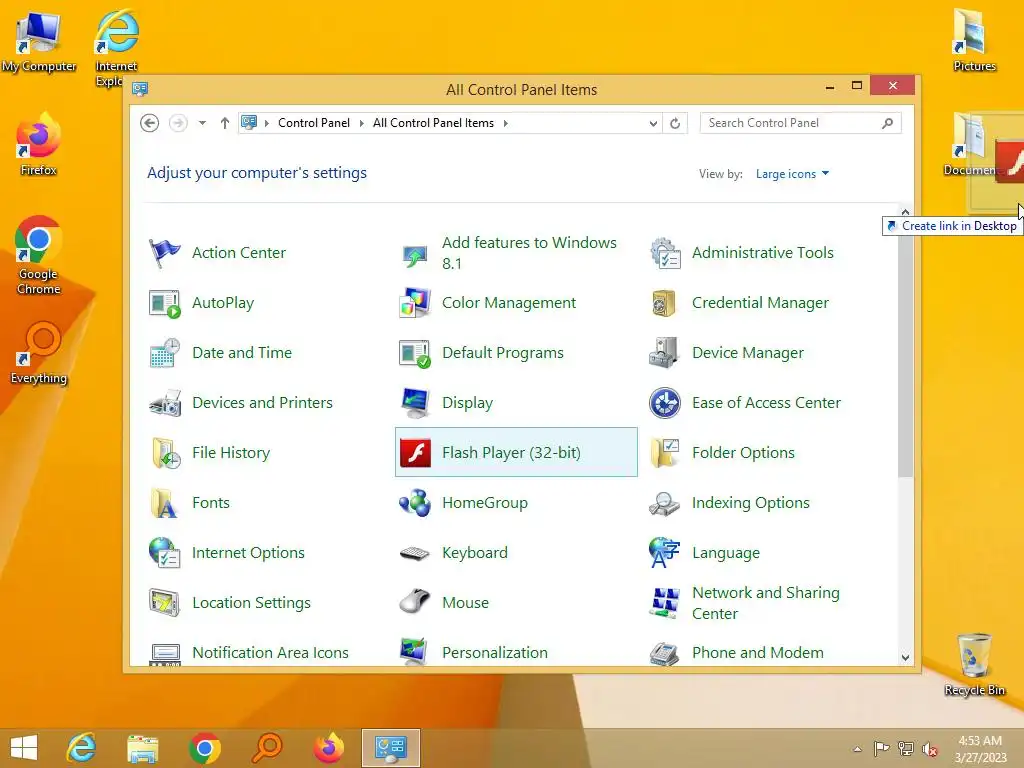Click the network tray icon
Viewport: 1024px width, 768px height.
[x=906, y=749]
